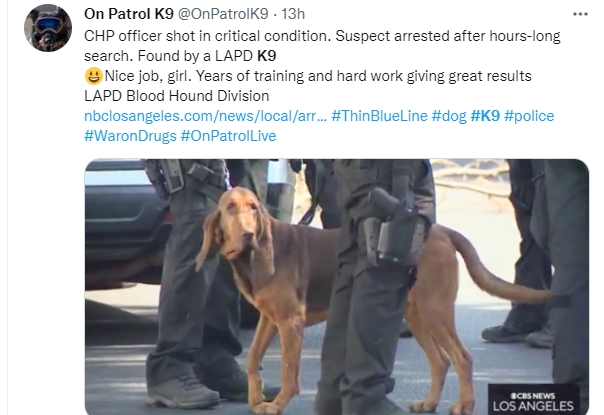Select the smiley face emoji in the tweet
Image resolution: width=604 pixels, height=415 pixels.
click(93, 76)
